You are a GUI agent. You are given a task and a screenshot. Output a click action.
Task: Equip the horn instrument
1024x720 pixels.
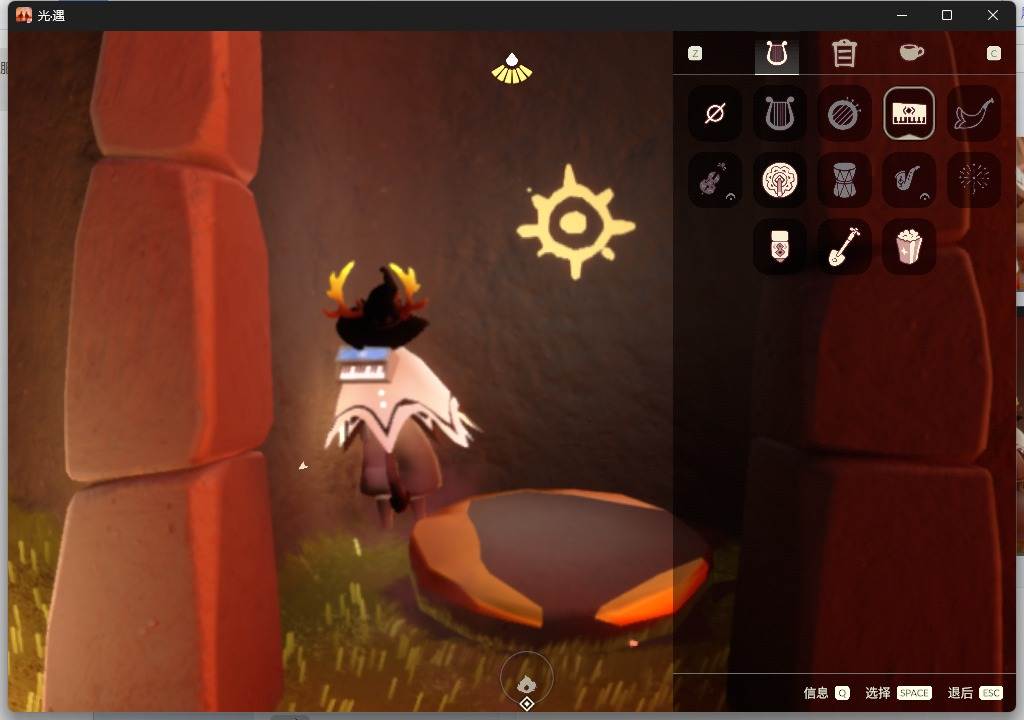click(973, 114)
